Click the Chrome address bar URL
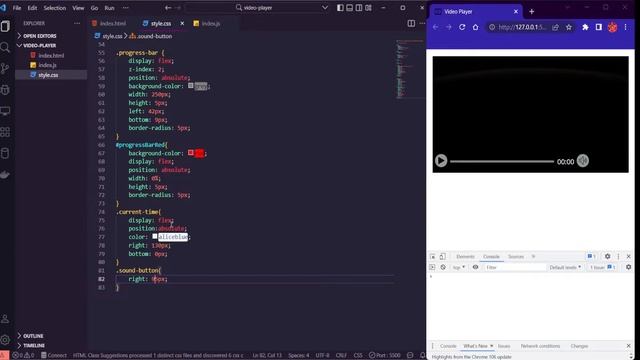 point(522,27)
